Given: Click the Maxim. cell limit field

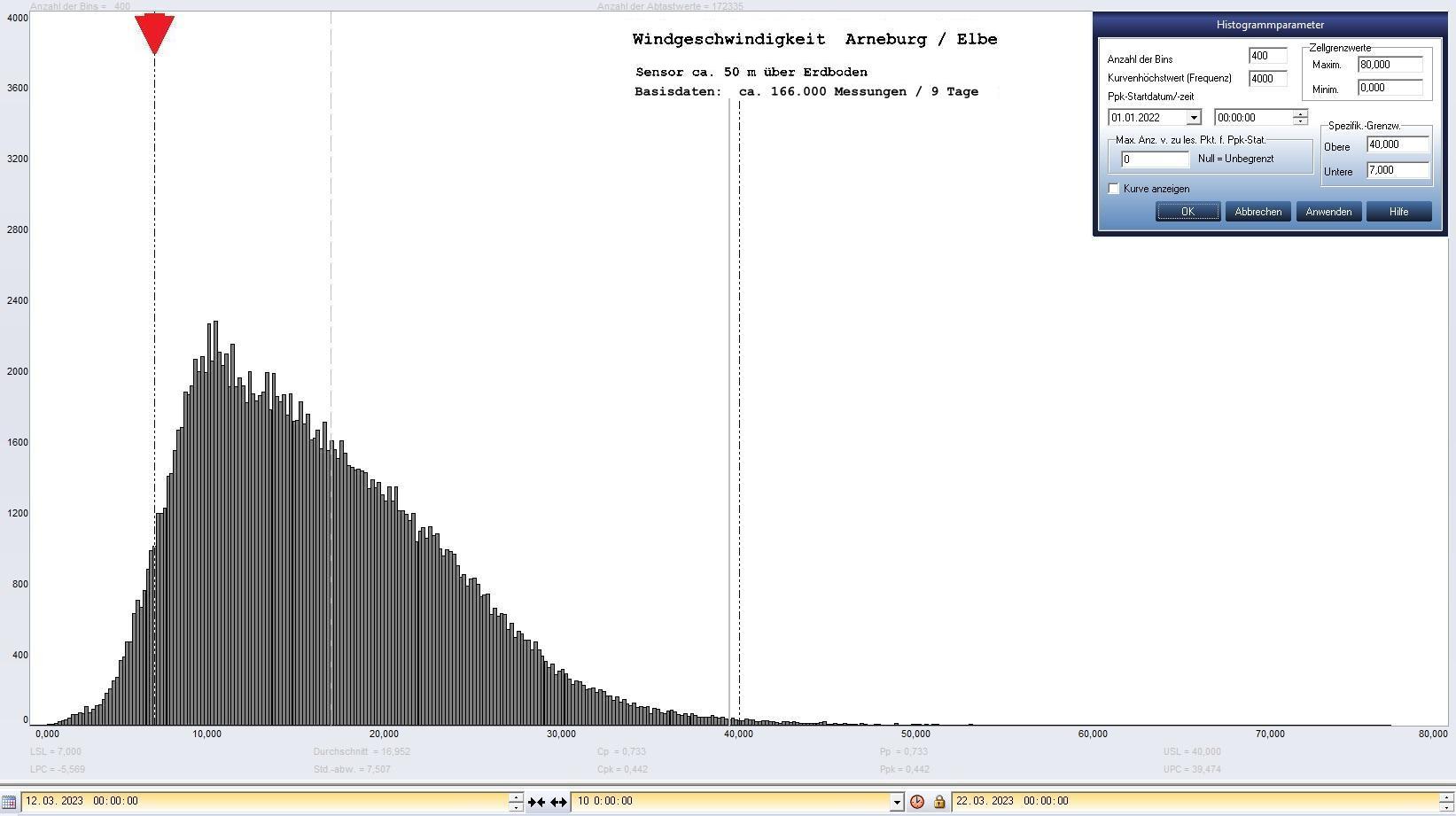Looking at the screenshot, I should coord(1389,65).
